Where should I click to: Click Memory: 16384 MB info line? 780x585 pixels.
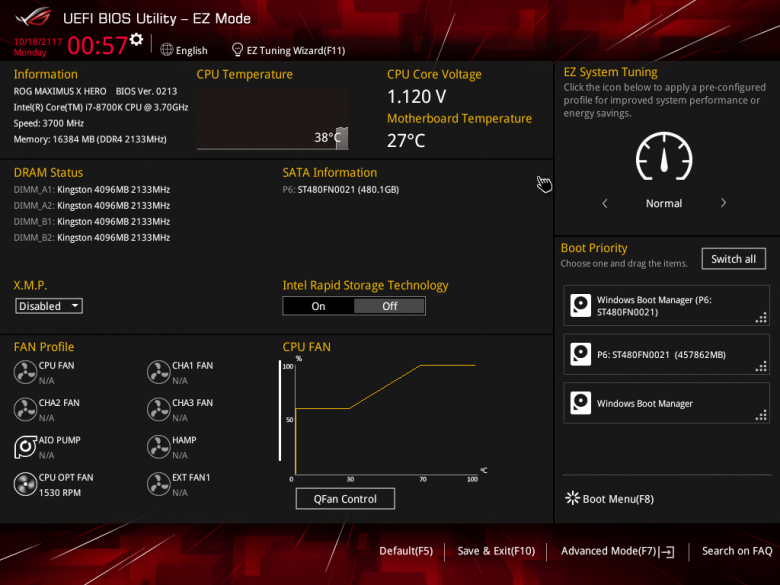pyautogui.click(x=90, y=139)
